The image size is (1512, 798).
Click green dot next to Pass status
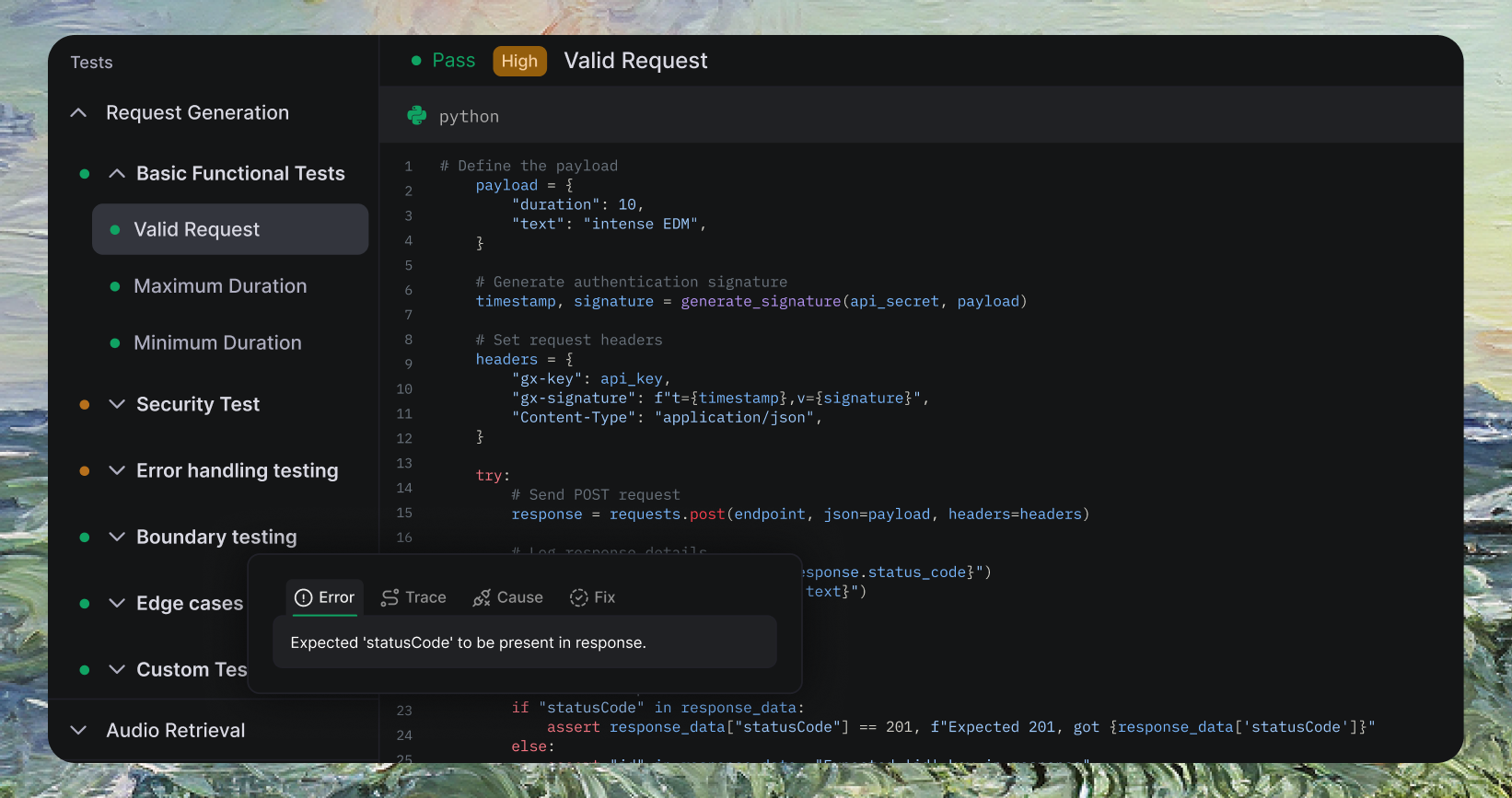coord(416,61)
